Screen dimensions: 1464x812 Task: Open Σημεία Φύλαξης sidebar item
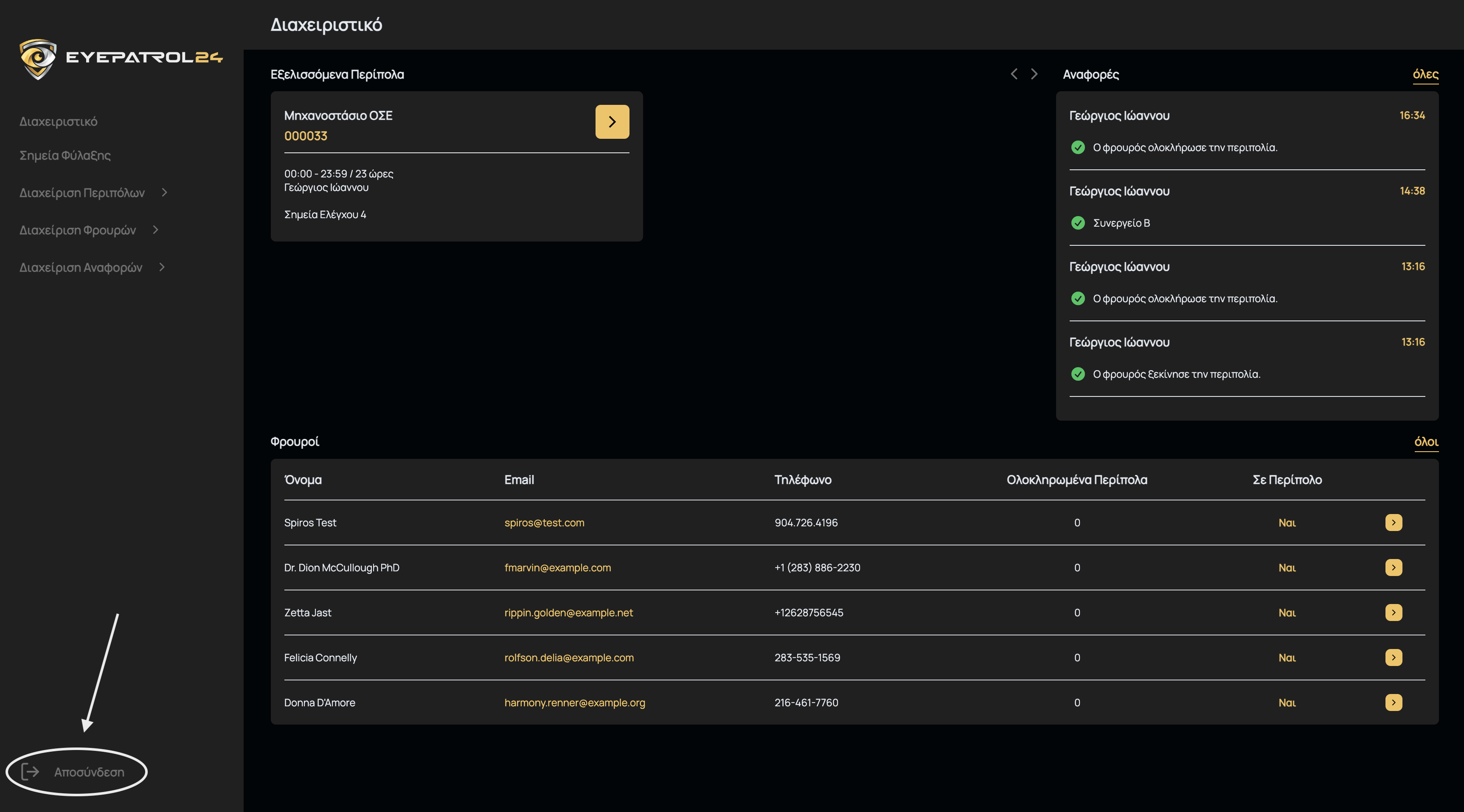coord(65,155)
